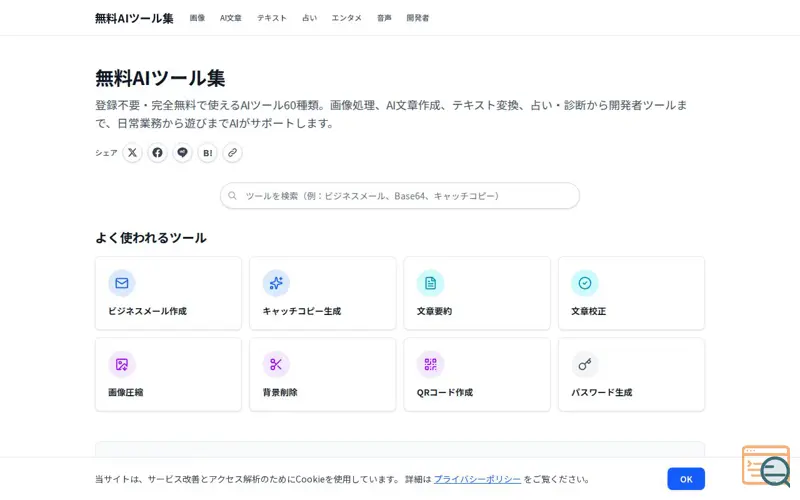Open the 画像圧縮 tool card
The width and height of the screenshot is (800, 500).
click(168, 374)
